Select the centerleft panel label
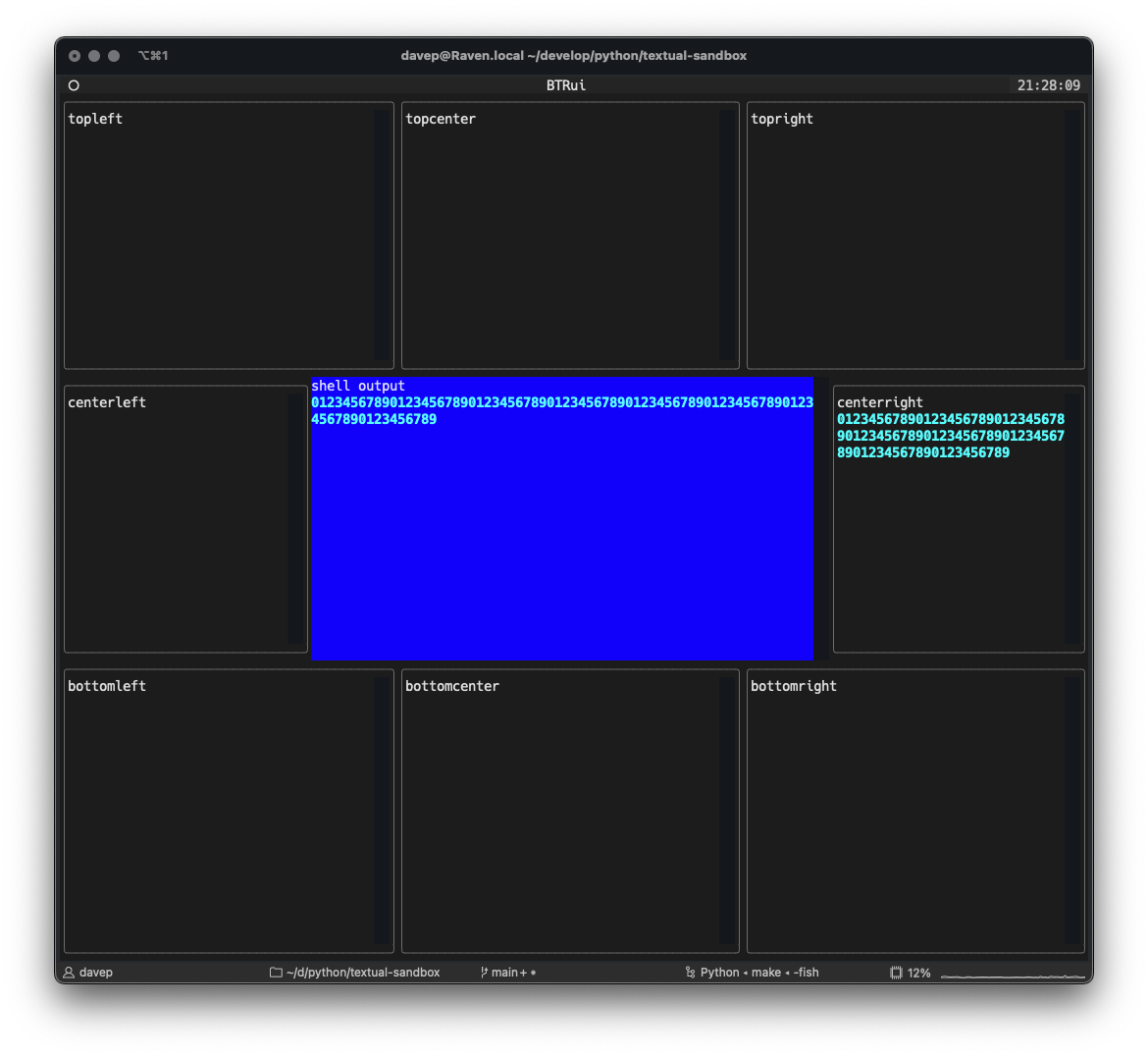This screenshot has height=1056, width=1148. click(x=107, y=402)
